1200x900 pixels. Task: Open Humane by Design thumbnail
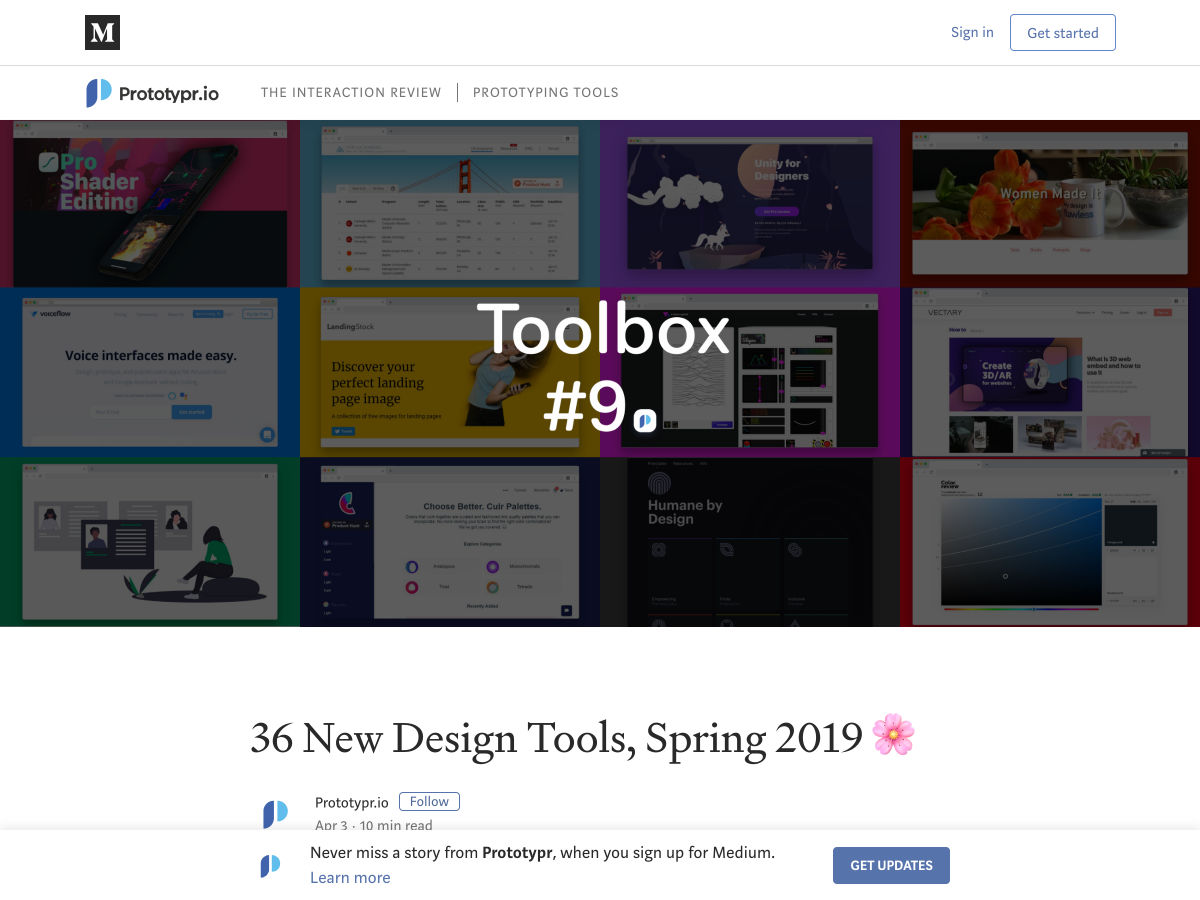pos(750,542)
